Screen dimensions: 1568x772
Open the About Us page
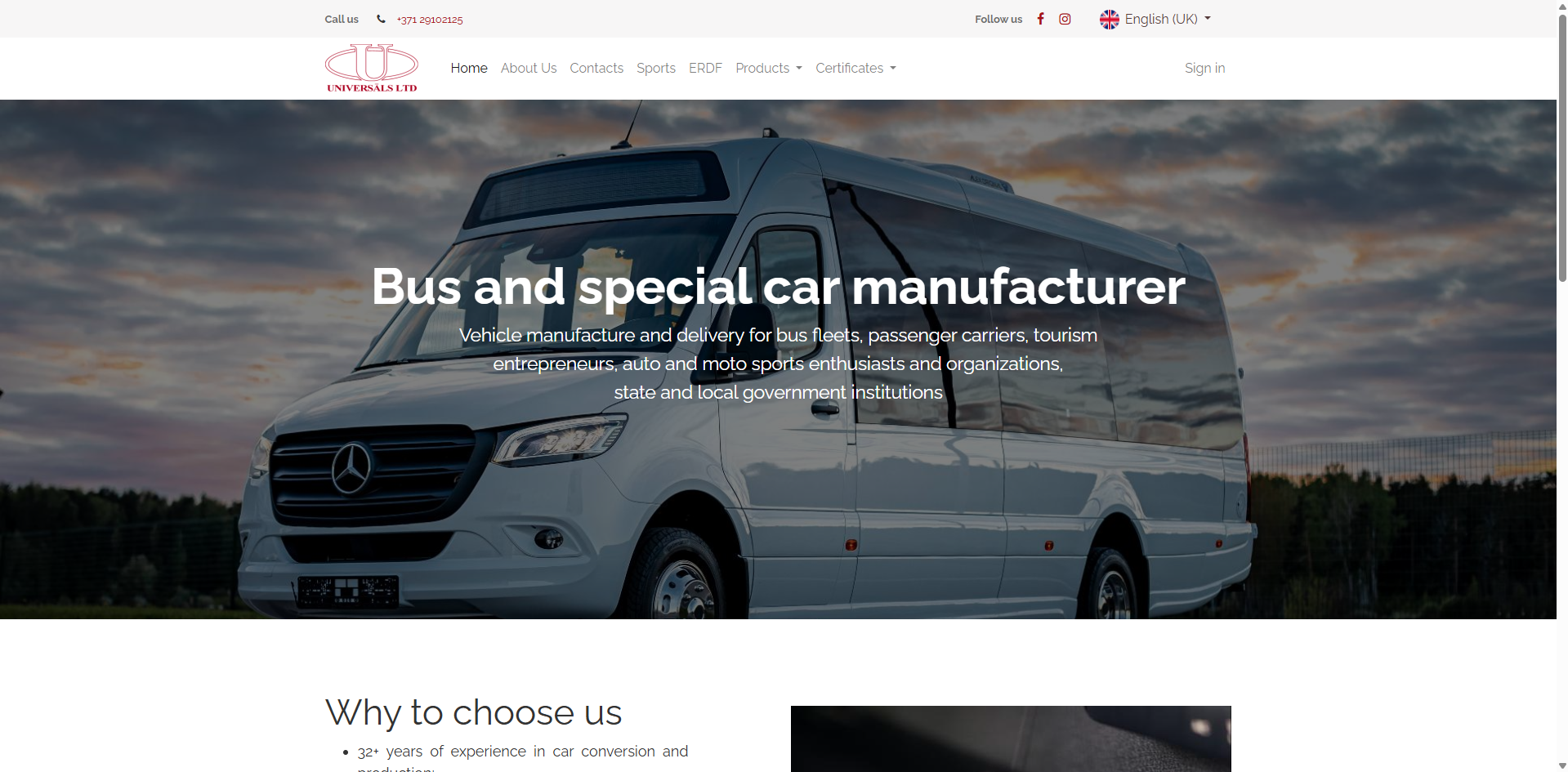[x=529, y=68]
